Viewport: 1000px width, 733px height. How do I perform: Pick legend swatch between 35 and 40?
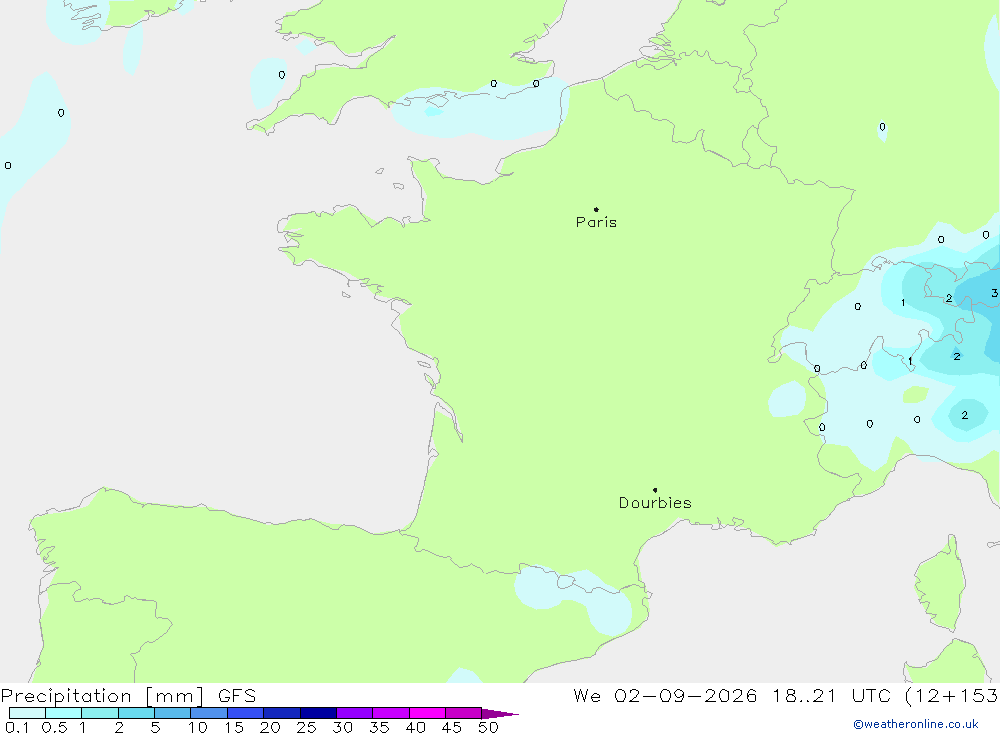tap(391, 713)
